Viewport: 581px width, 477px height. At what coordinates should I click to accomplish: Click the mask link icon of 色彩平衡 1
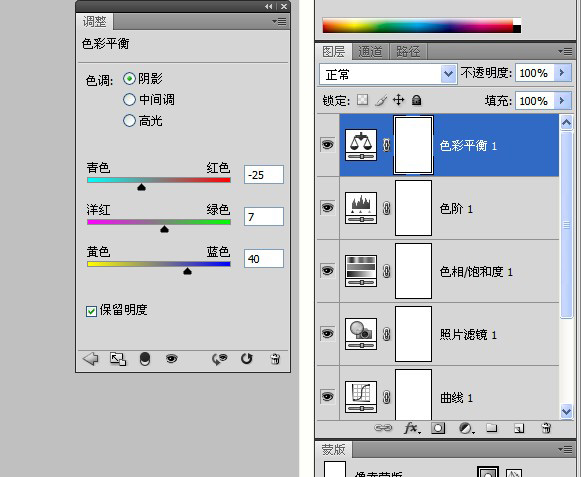tap(386, 145)
